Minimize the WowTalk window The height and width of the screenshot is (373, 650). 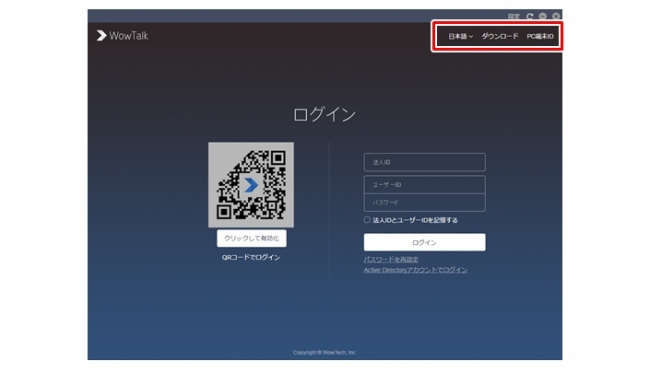pyautogui.click(x=543, y=16)
